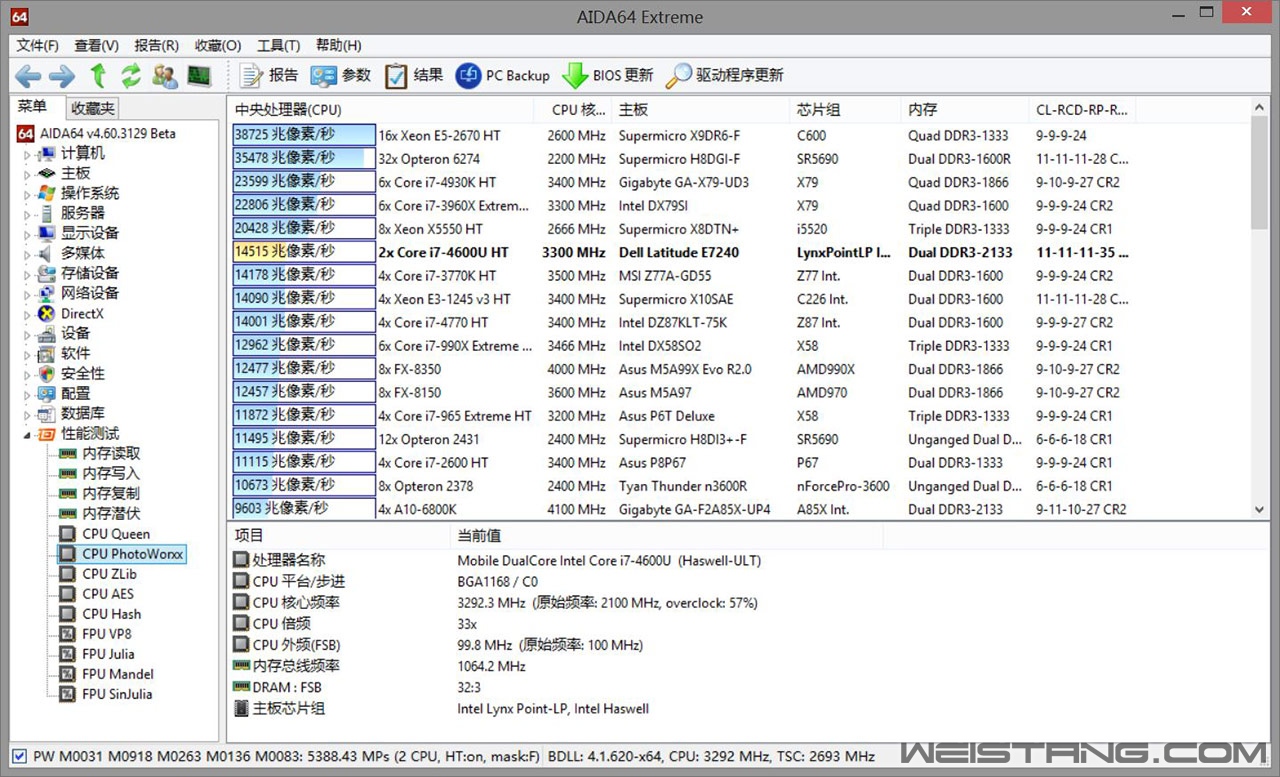Switch to the 菜单 tab
The width and height of the screenshot is (1280, 777).
32,107
